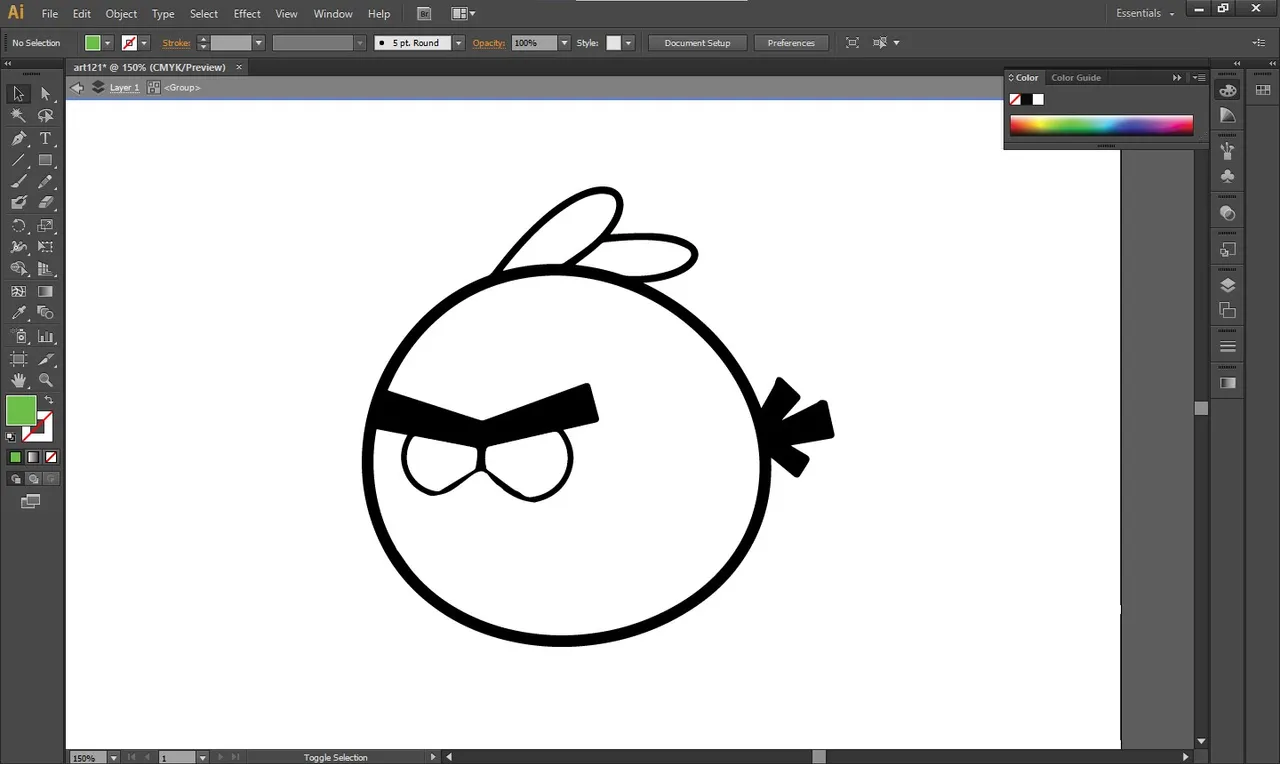Viewport: 1280px width, 764px height.
Task: Choose the Free Transform tool
Action: (45, 247)
